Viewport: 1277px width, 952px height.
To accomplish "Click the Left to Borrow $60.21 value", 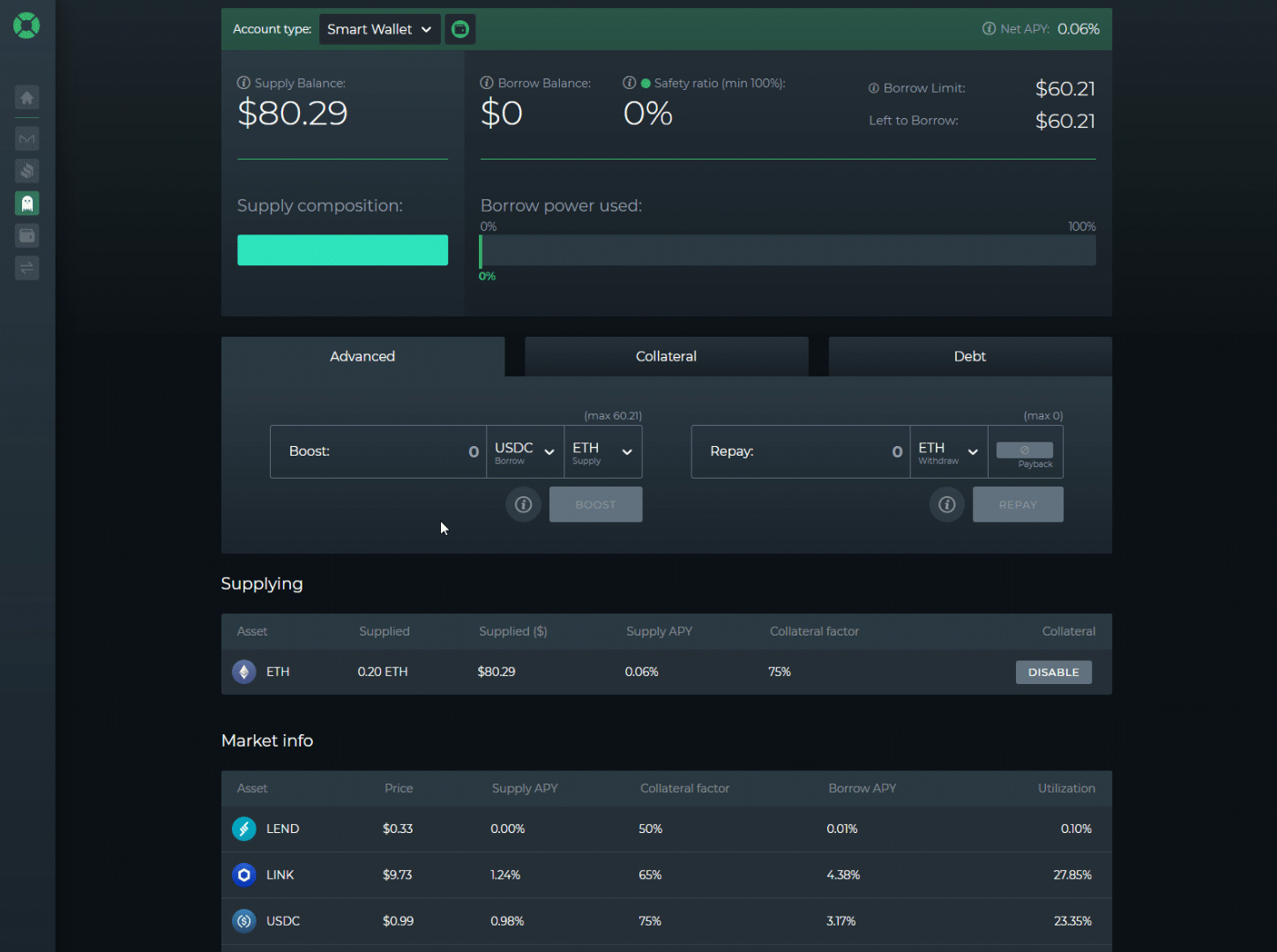I will (x=1065, y=121).
